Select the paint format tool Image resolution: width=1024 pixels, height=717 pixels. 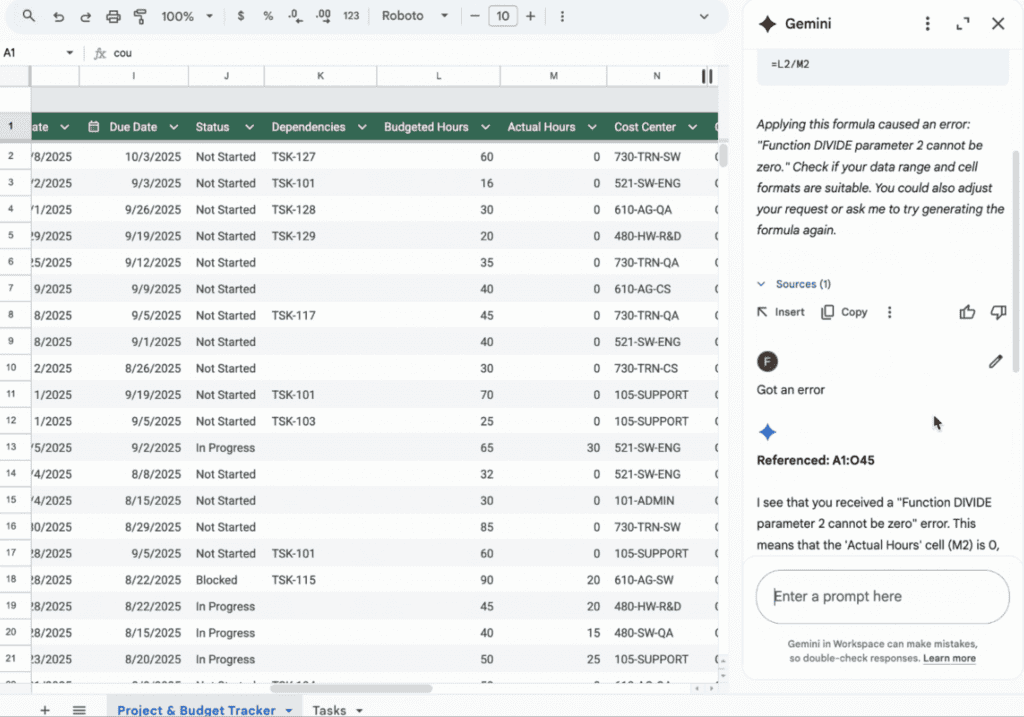coord(140,16)
